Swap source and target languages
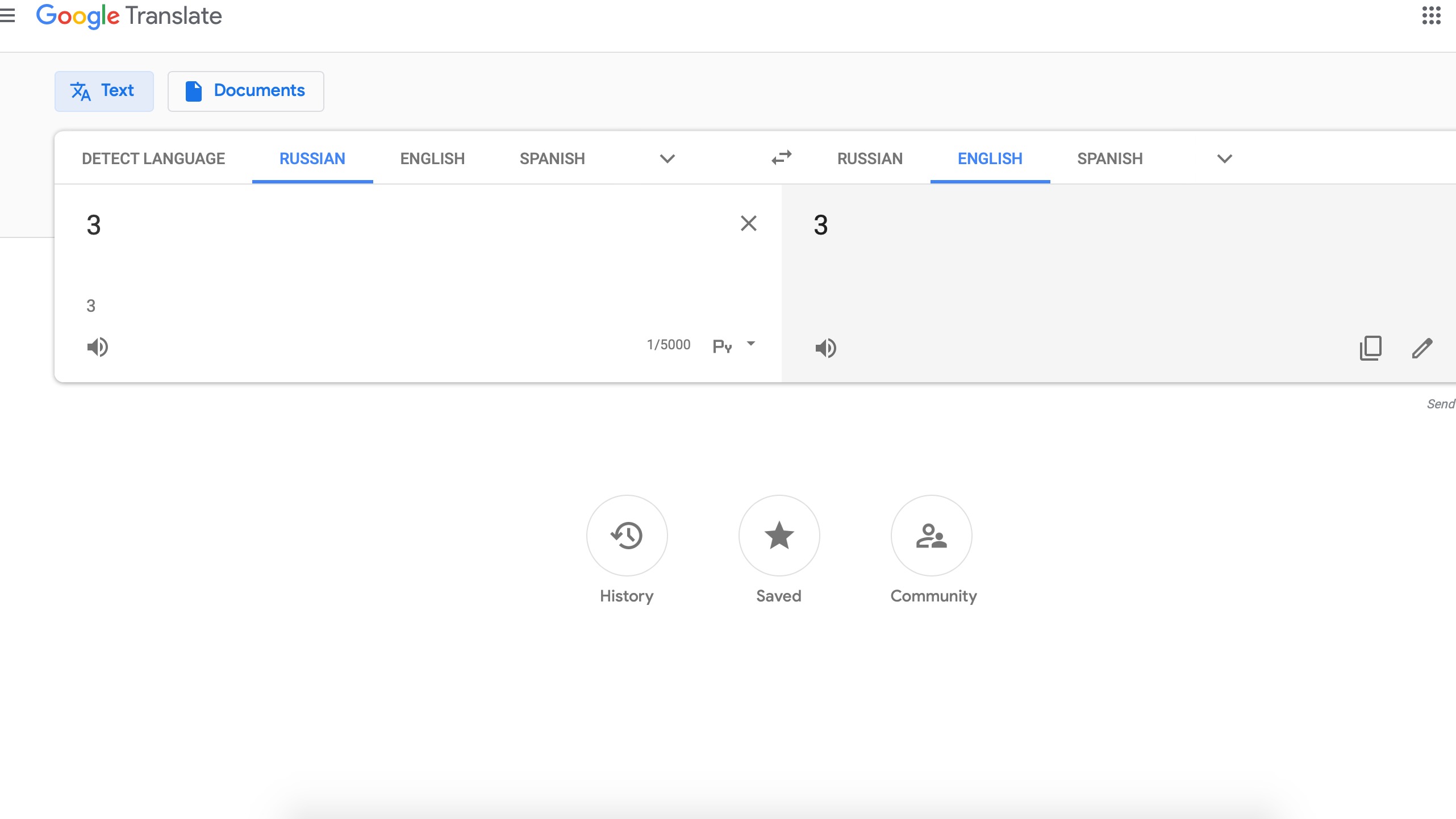Screen dimensions: 1456x819 [x=781, y=157]
